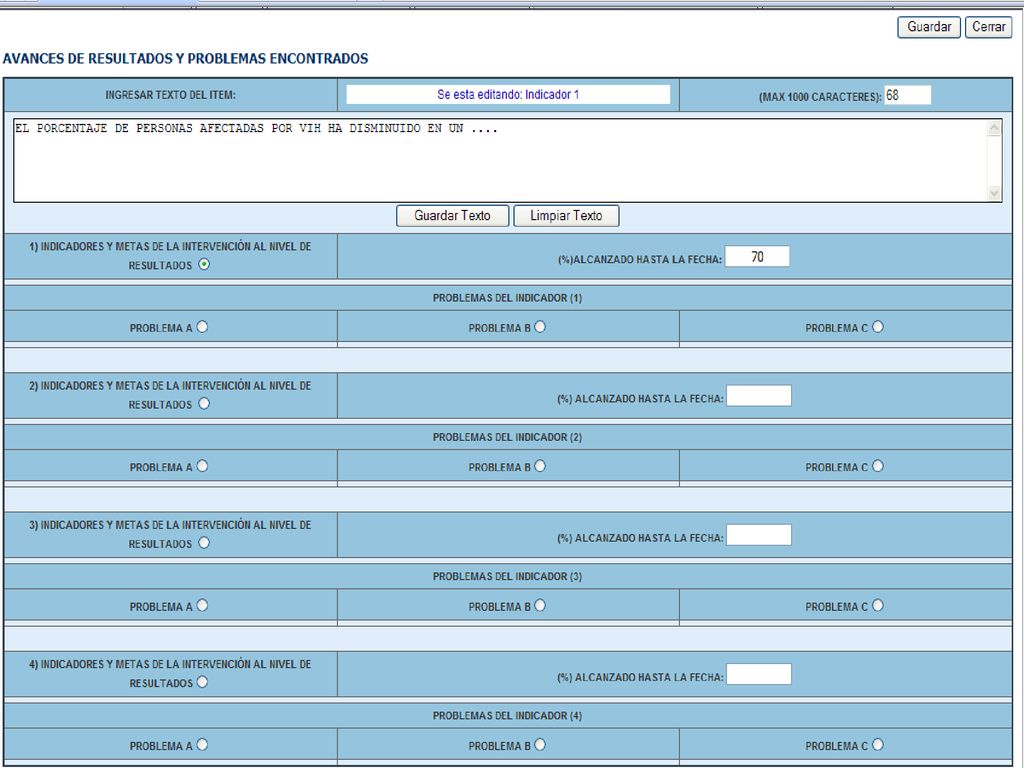Select Problema C of indicador 2
1024x768 pixels.
pyautogui.click(x=877, y=466)
